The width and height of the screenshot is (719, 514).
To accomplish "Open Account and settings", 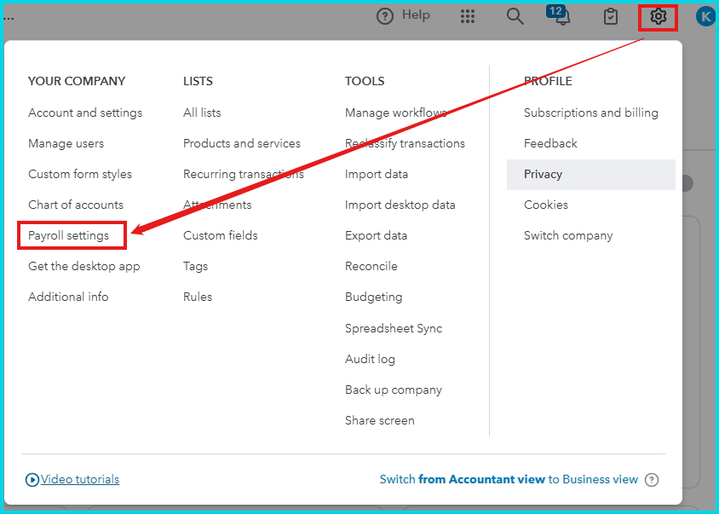I will pos(85,113).
